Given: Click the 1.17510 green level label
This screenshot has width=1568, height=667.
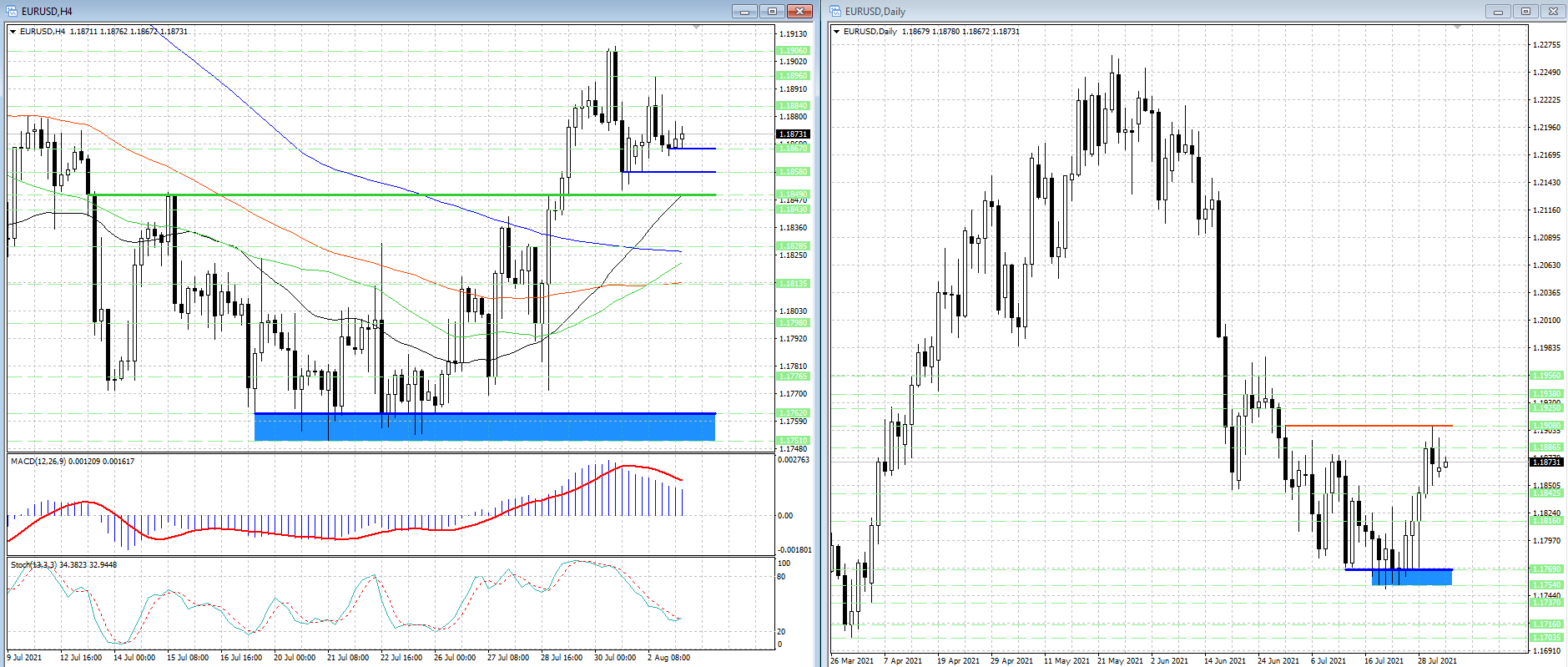Looking at the screenshot, I should (793, 441).
